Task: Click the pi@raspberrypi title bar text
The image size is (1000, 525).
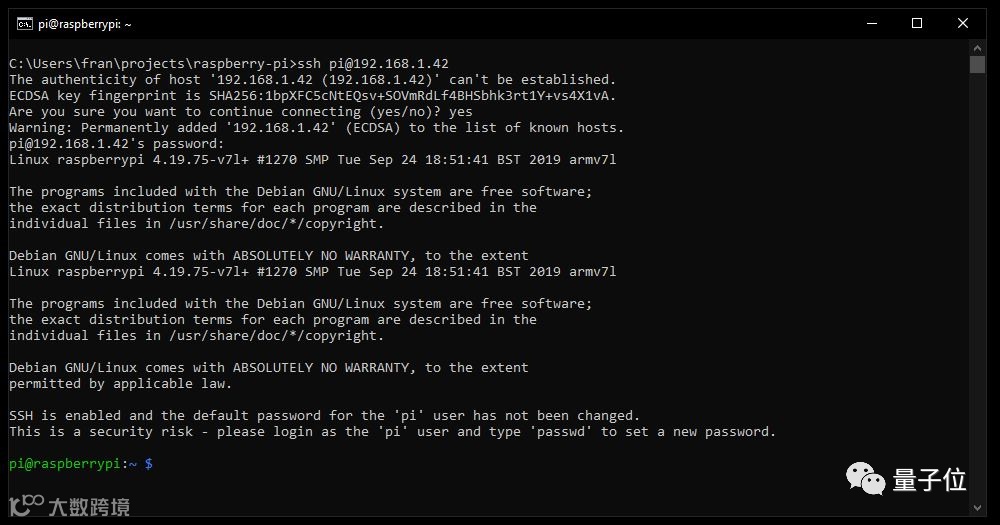Action: click(x=85, y=24)
